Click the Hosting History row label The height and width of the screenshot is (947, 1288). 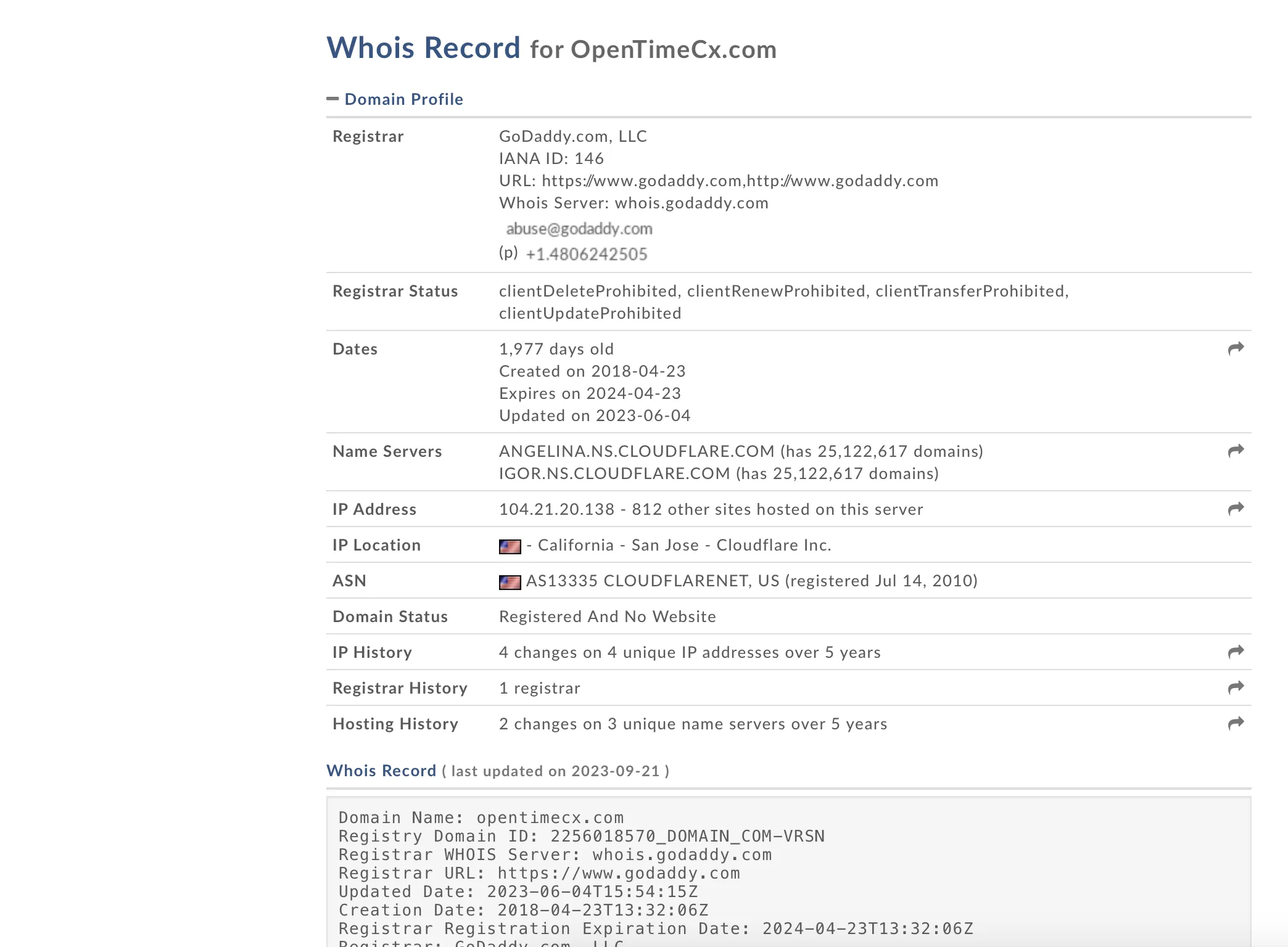click(395, 724)
